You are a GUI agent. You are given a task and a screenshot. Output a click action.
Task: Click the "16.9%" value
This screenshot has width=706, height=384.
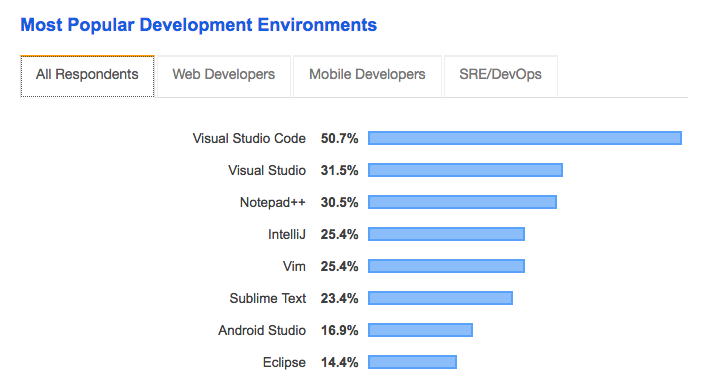[339, 330]
